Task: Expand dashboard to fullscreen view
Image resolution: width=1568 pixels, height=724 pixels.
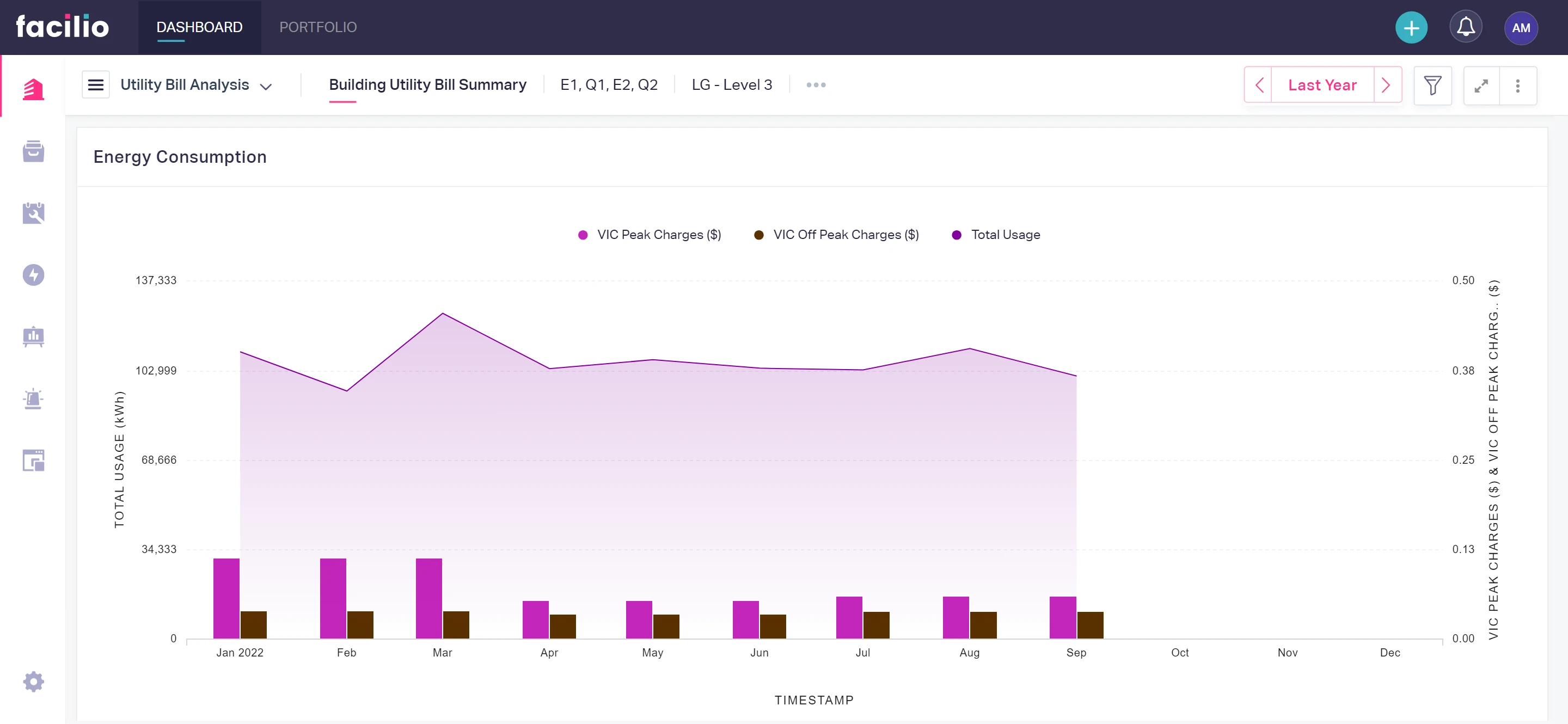Action: point(1481,85)
